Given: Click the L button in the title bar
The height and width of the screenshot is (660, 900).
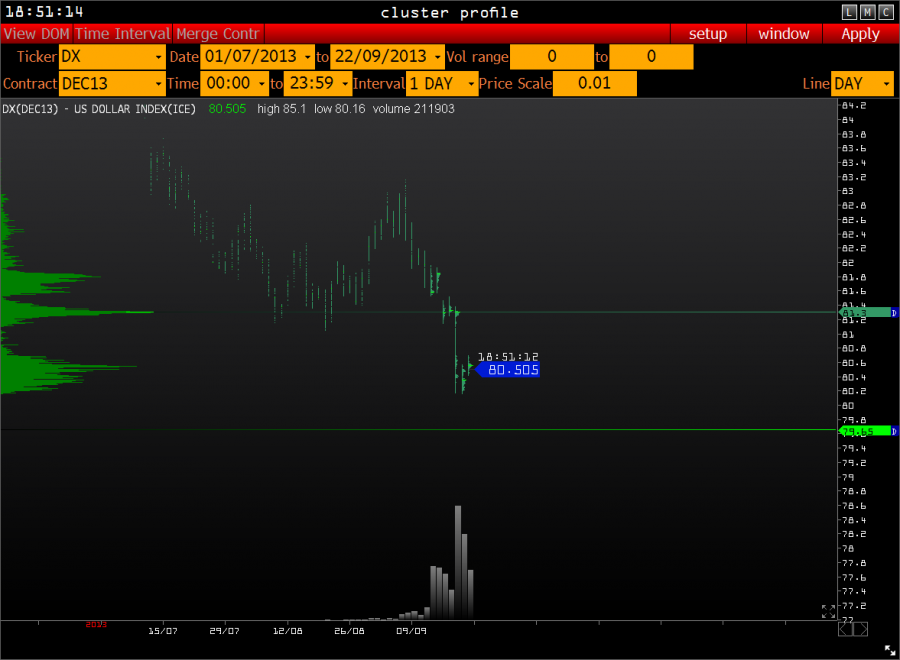Looking at the screenshot, I should 850,12.
